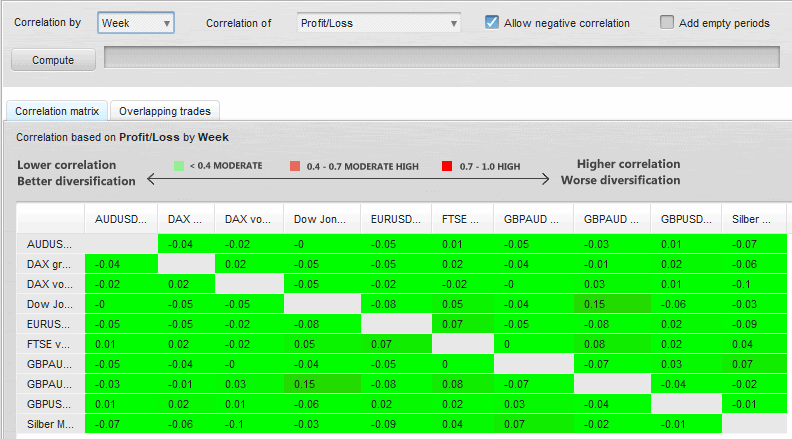Select the DAX vo... row label
The width and height of the screenshot is (792, 439).
click(x=50, y=284)
